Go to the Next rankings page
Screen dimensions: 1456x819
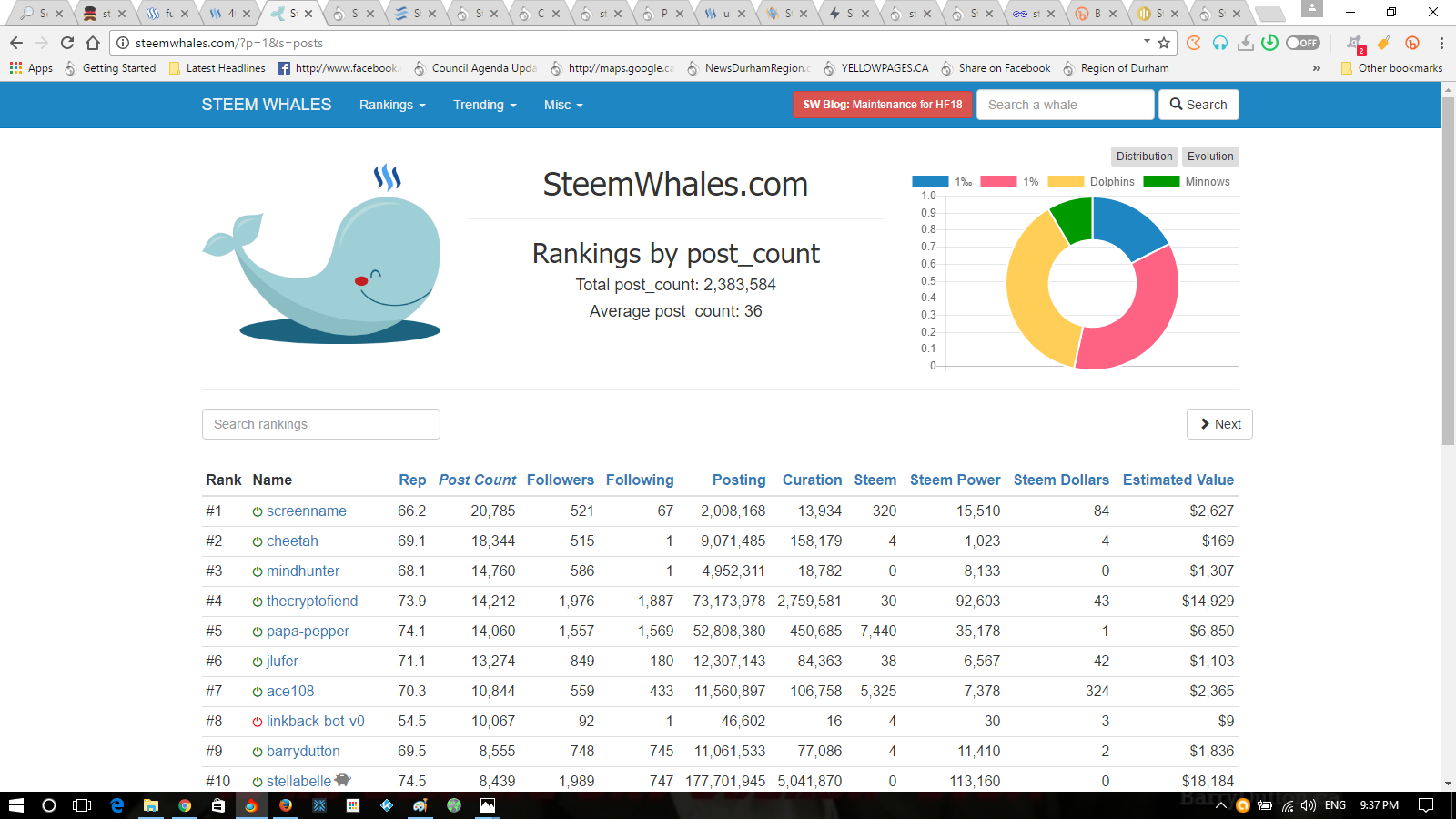[1219, 424]
